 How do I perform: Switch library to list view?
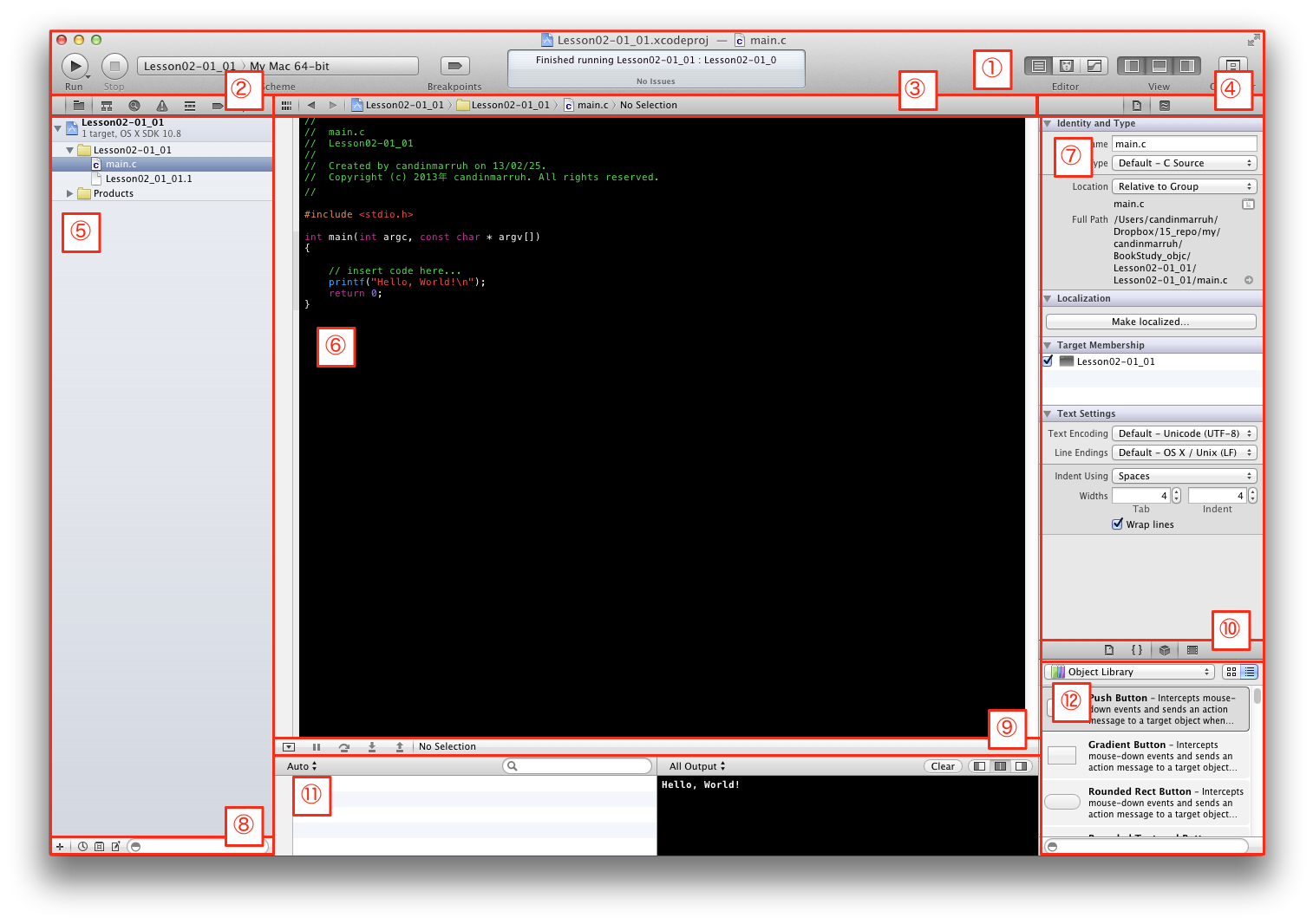(1249, 672)
